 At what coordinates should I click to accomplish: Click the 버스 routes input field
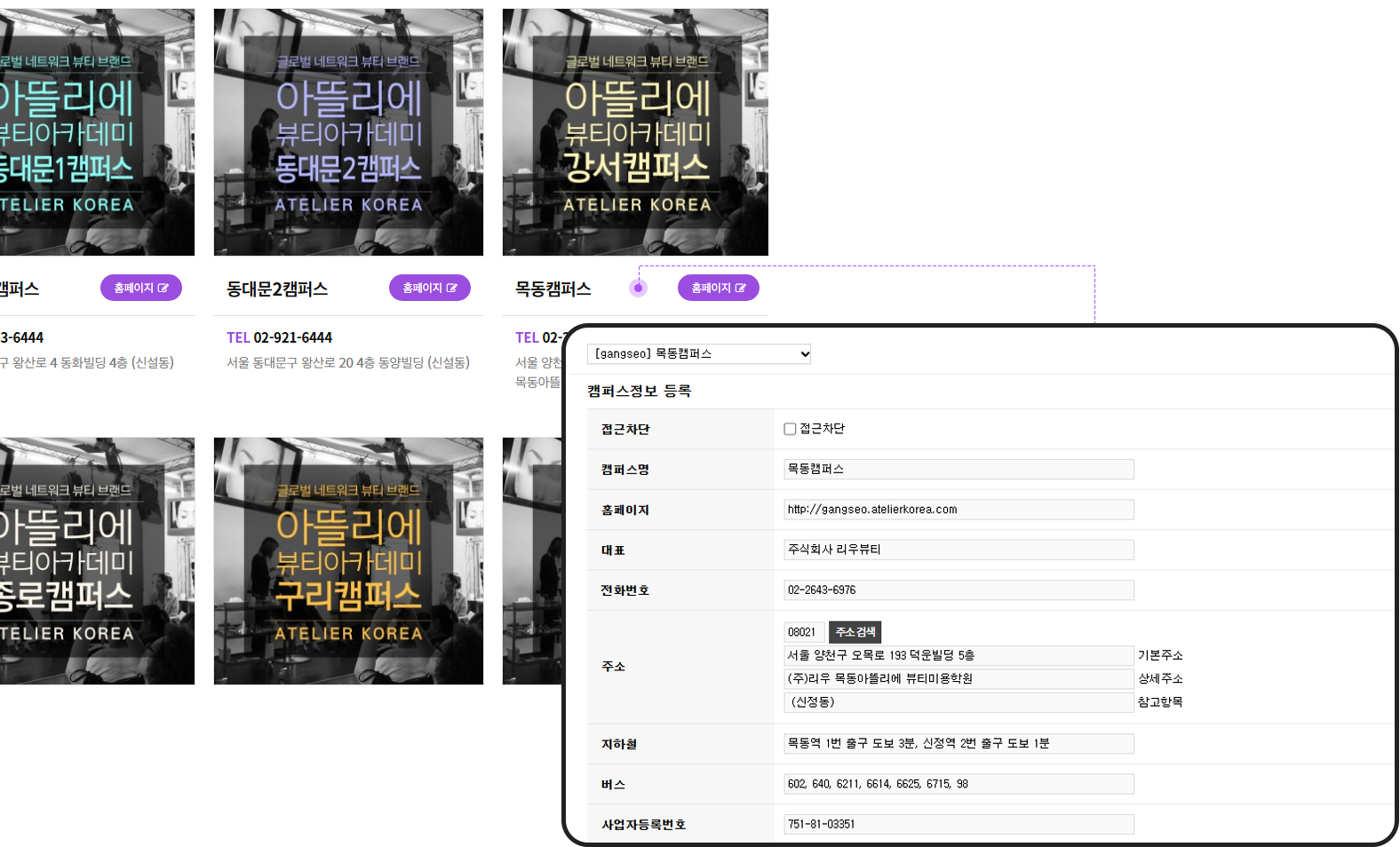click(x=959, y=784)
